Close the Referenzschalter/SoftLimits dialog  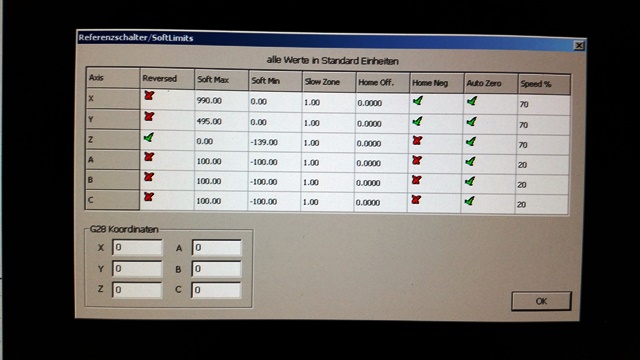click(x=579, y=45)
